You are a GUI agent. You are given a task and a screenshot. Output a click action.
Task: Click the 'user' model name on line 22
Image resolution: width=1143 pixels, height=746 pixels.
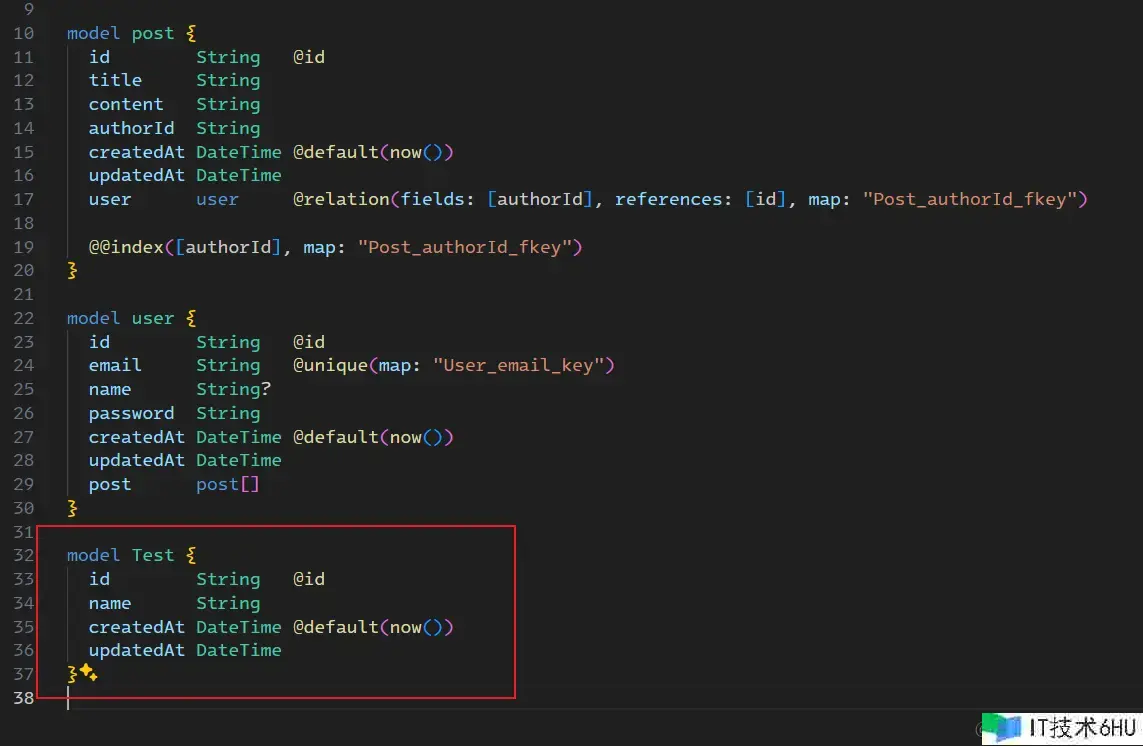tap(152, 319)
